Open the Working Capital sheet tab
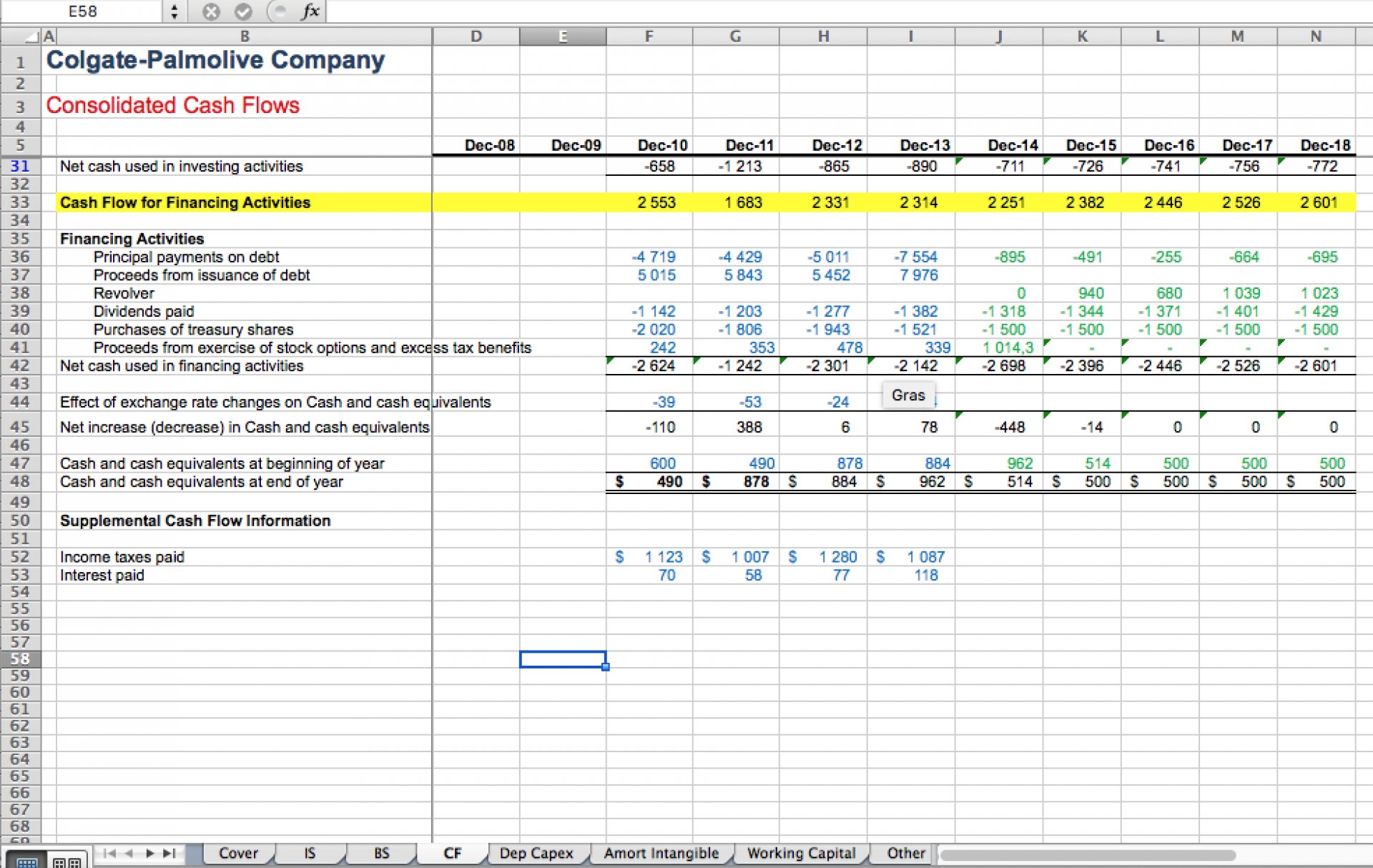Viewport: 1373px width, 868px height. (x=801, y=853)
